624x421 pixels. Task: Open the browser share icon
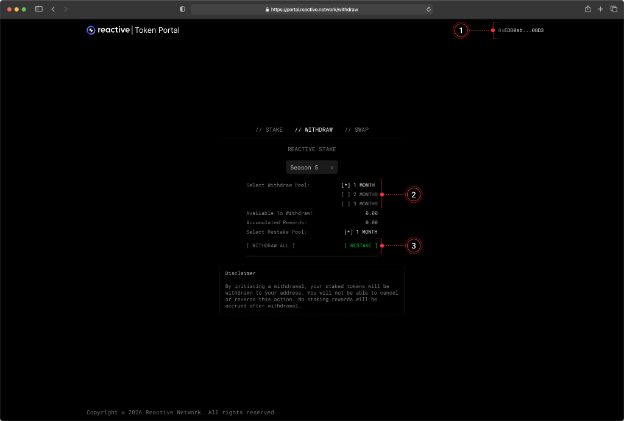588,9
